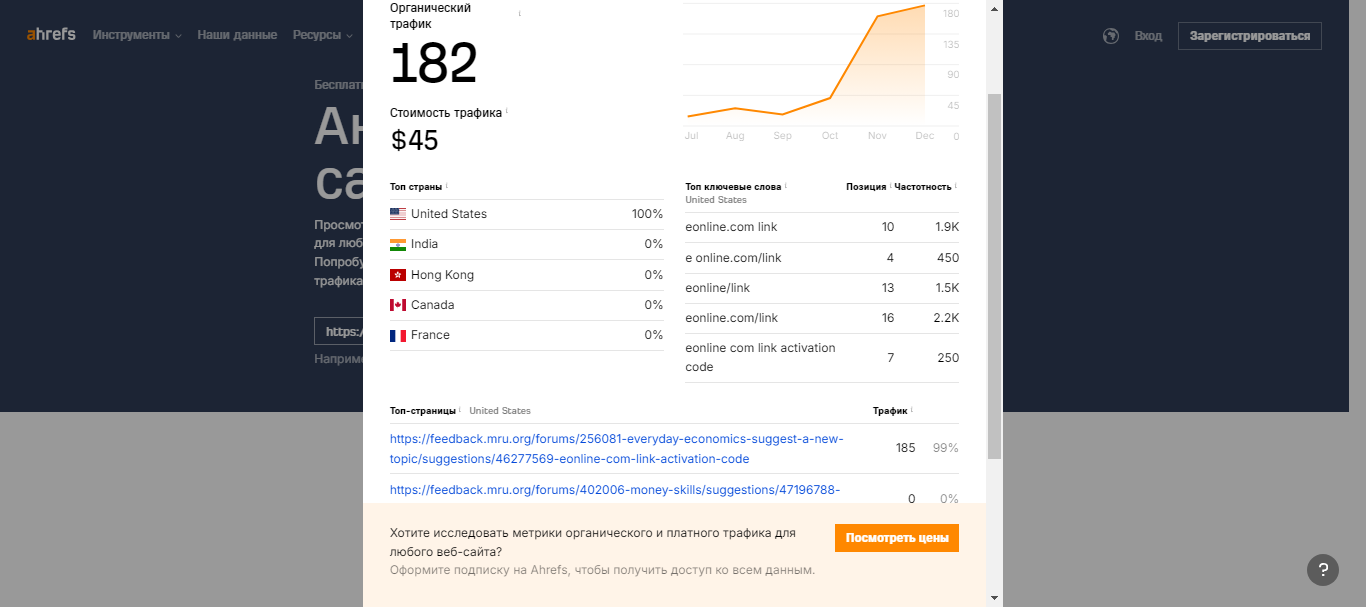1366x607 pixels.
Task: Select keyword 'eonline/link'
Action: 717,288
